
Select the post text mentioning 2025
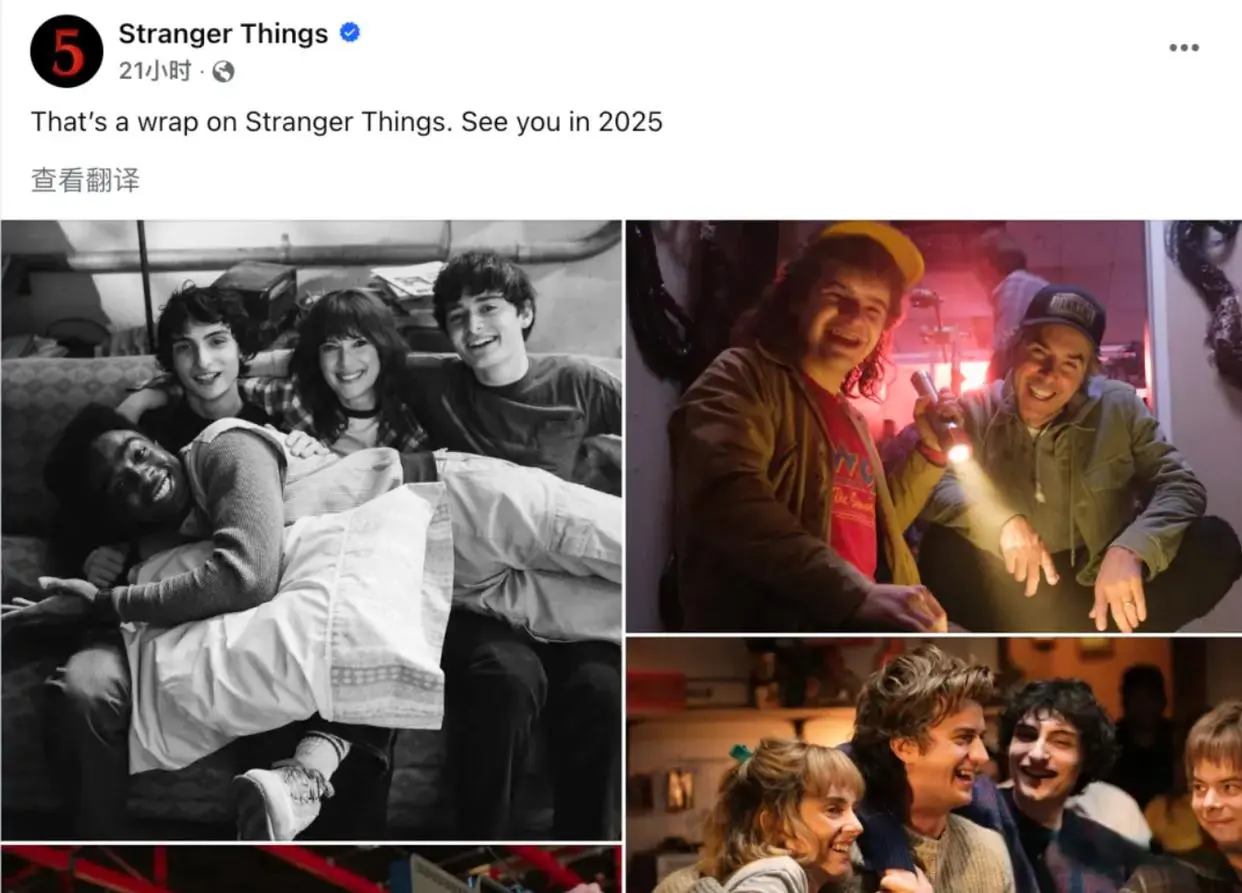(x=347, y=122)
